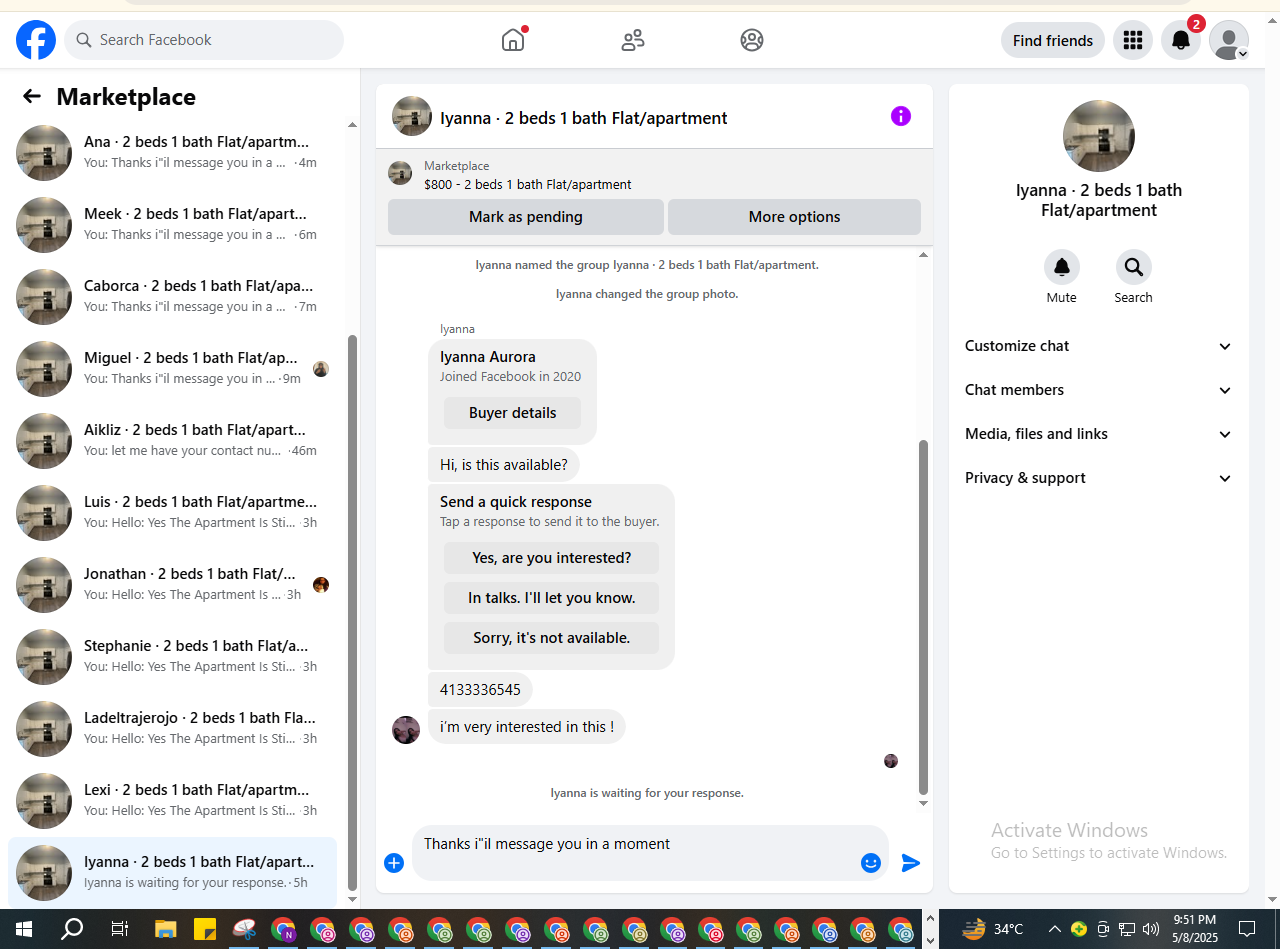Open File Explorer from taskbar
Image resolution: width=1280 pixels, height=949 pixels.
click(x=165, y=929)
